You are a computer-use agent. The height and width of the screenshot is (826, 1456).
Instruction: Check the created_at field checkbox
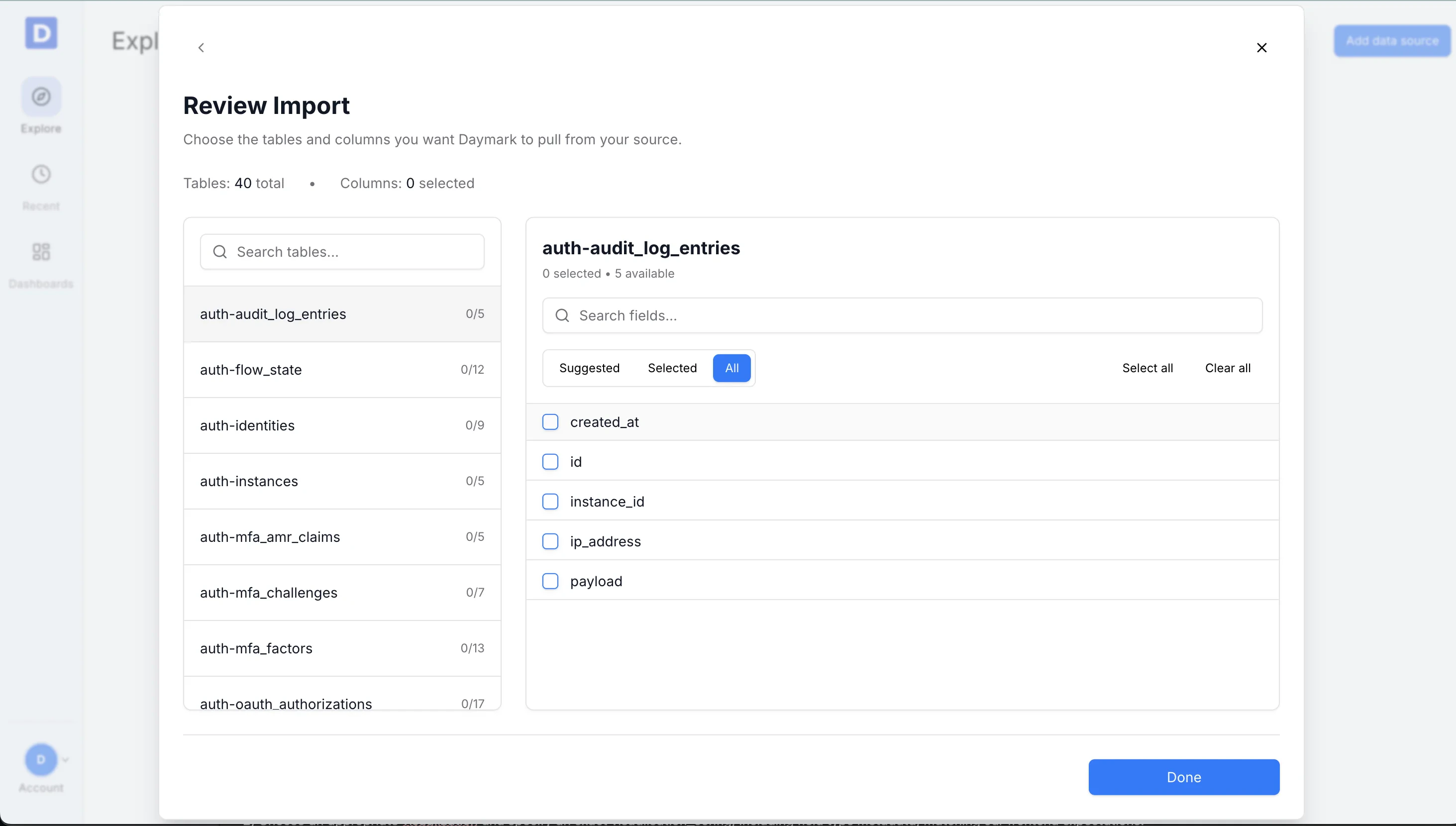click(x=550, y=421)
